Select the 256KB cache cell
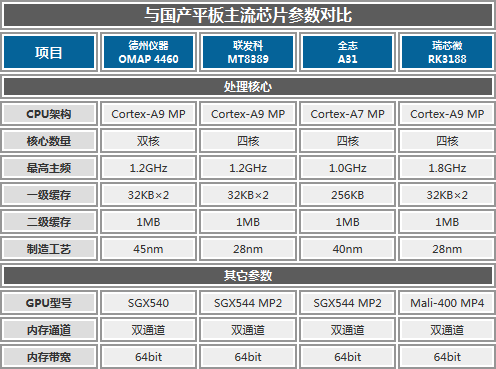496x369 pixels. coord(347,195)
